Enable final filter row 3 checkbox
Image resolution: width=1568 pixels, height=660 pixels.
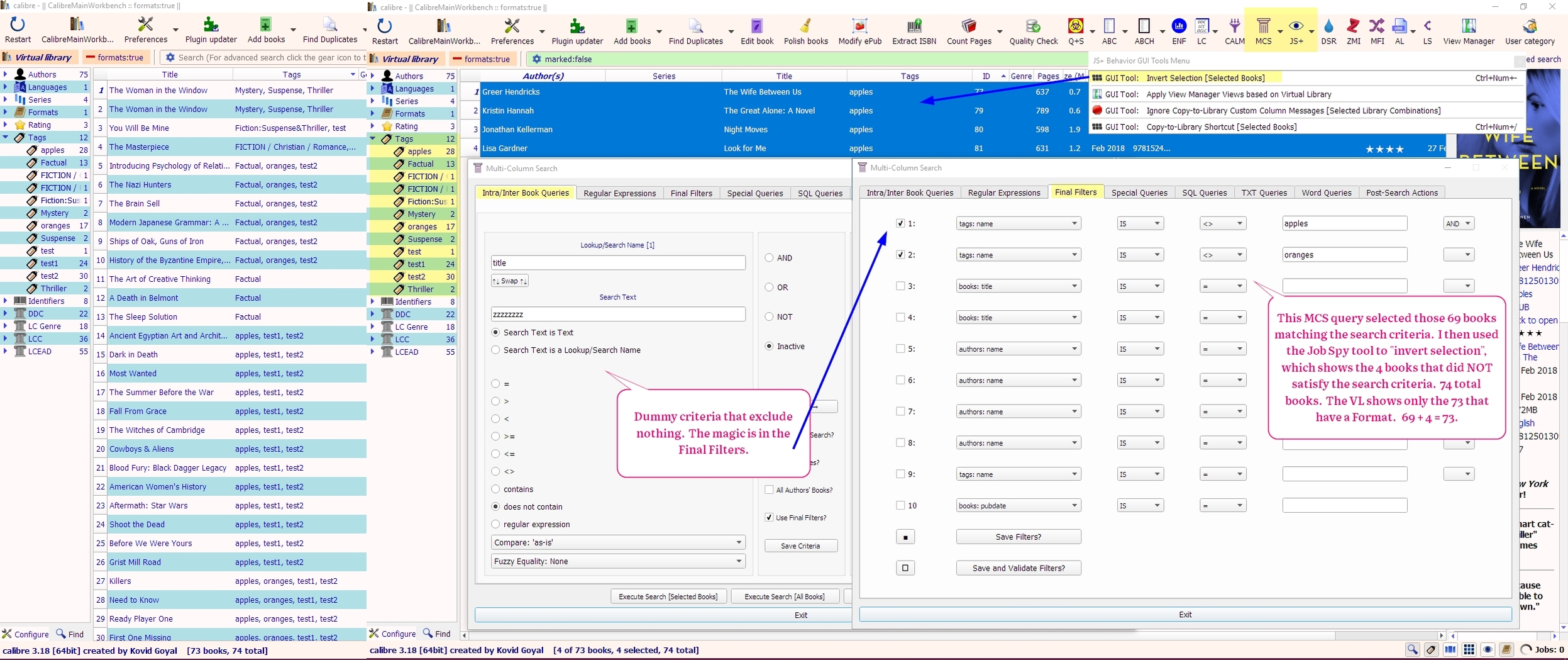click(x=900, y=286)
